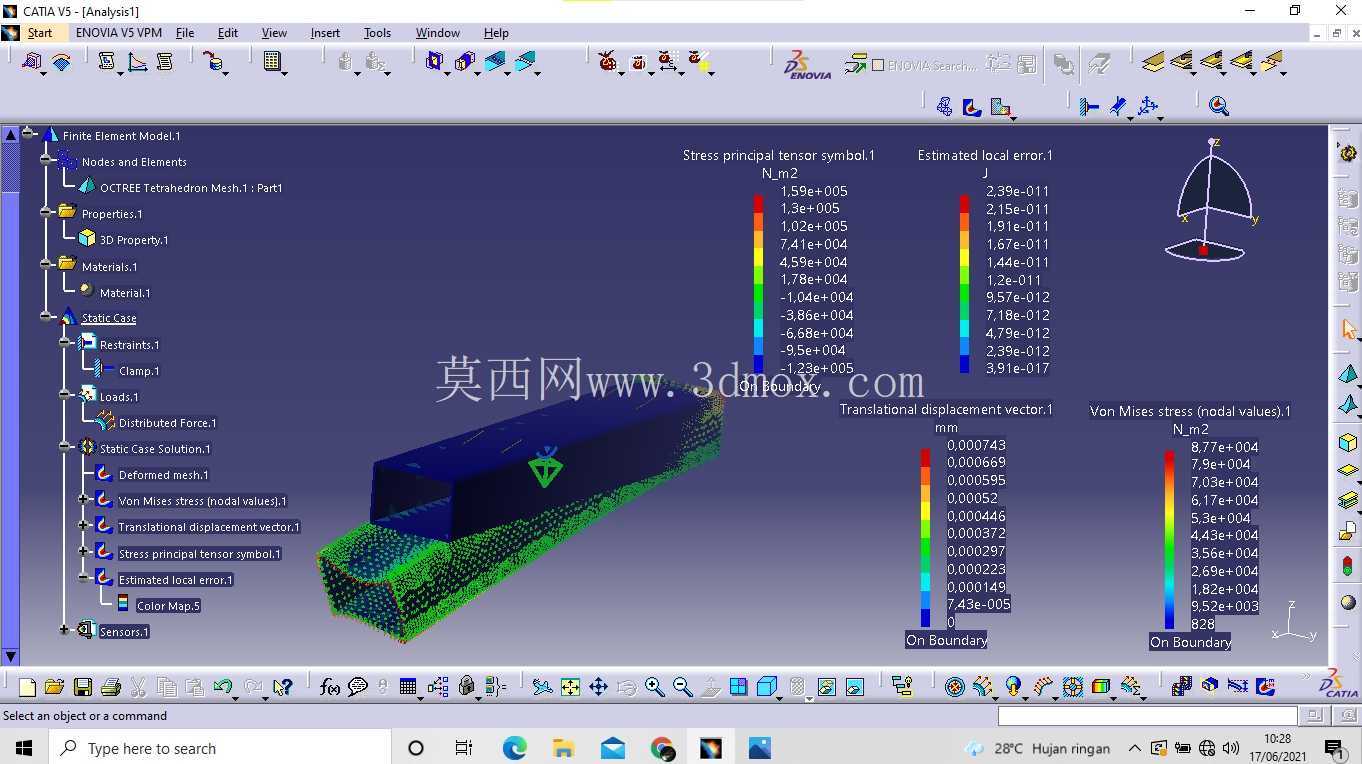Open File Explorer from the taskbar
The height and width of the screenshot is (764, 1362).
tap(563, 748)
